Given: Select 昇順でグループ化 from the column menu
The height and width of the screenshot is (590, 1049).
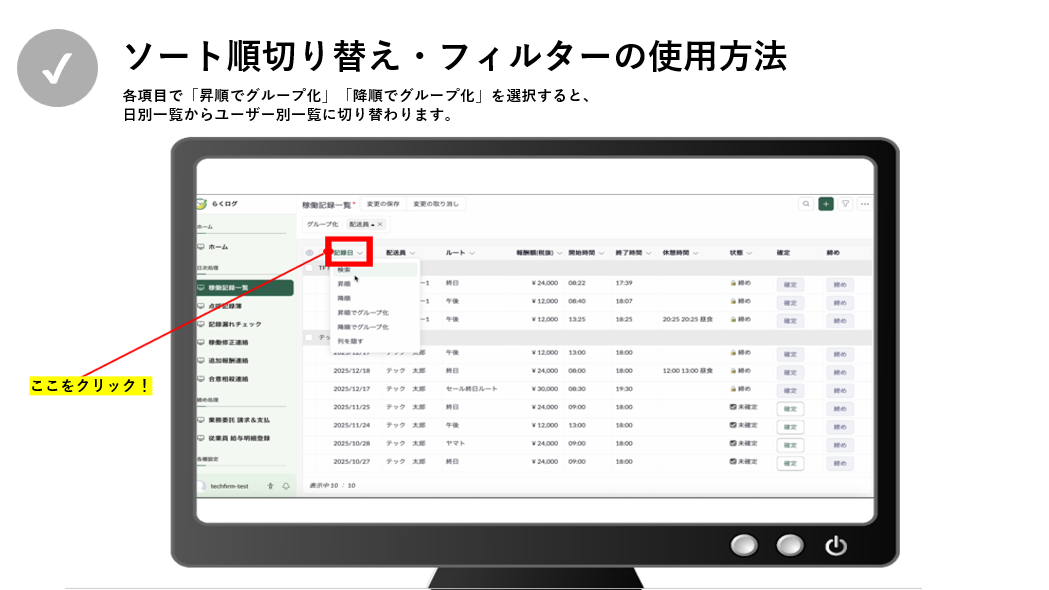Looking at the screenshot, I should click(x=363, y=313).
